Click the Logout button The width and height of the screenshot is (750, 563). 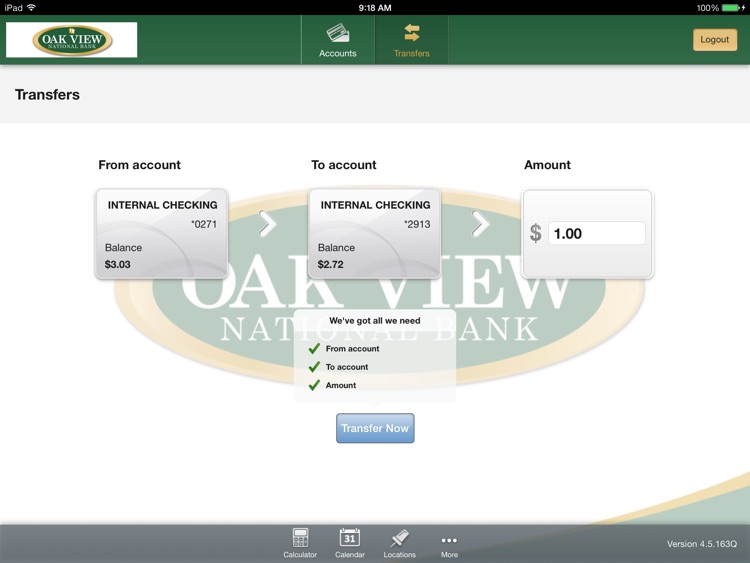715,40
